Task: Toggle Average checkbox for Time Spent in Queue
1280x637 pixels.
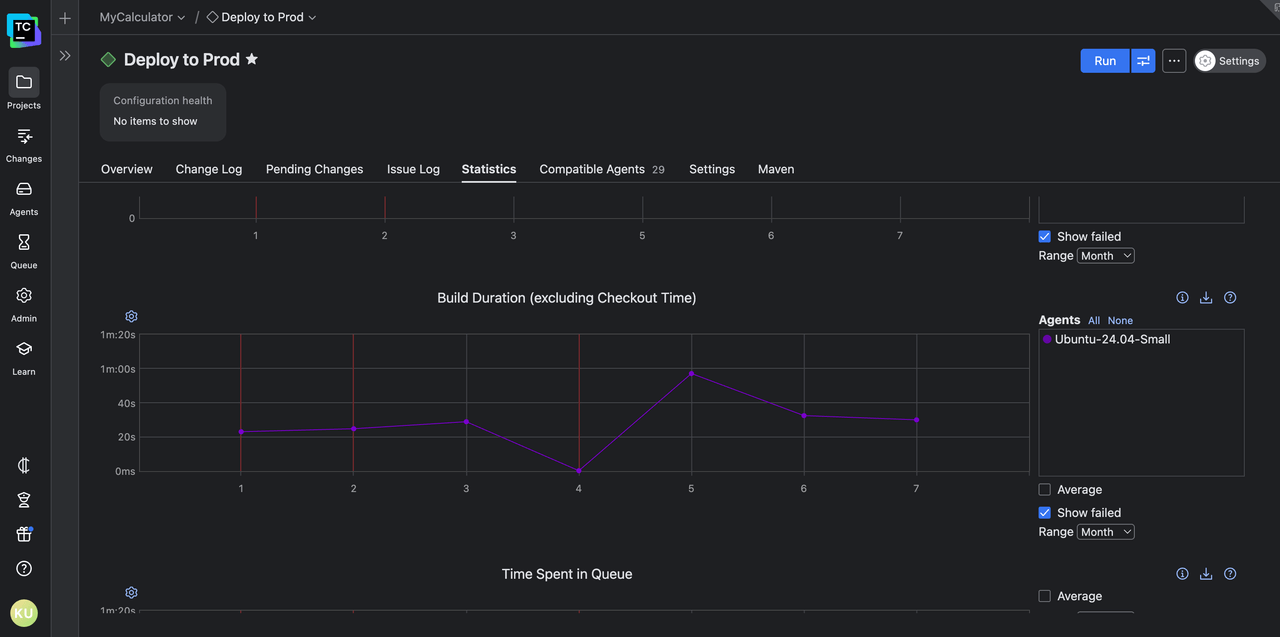Action: click(1045, 596)
